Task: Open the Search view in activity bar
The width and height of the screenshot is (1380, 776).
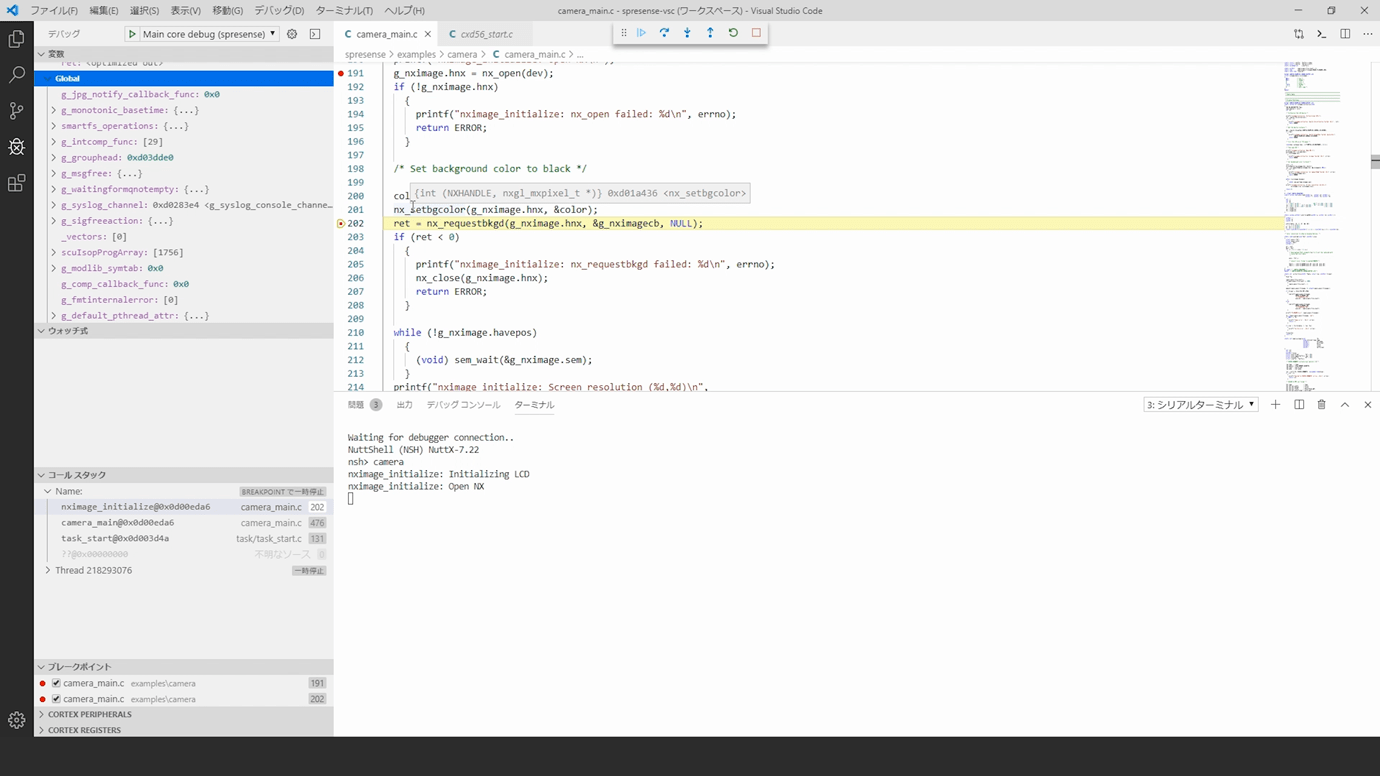Action: (x=16, y=75)
